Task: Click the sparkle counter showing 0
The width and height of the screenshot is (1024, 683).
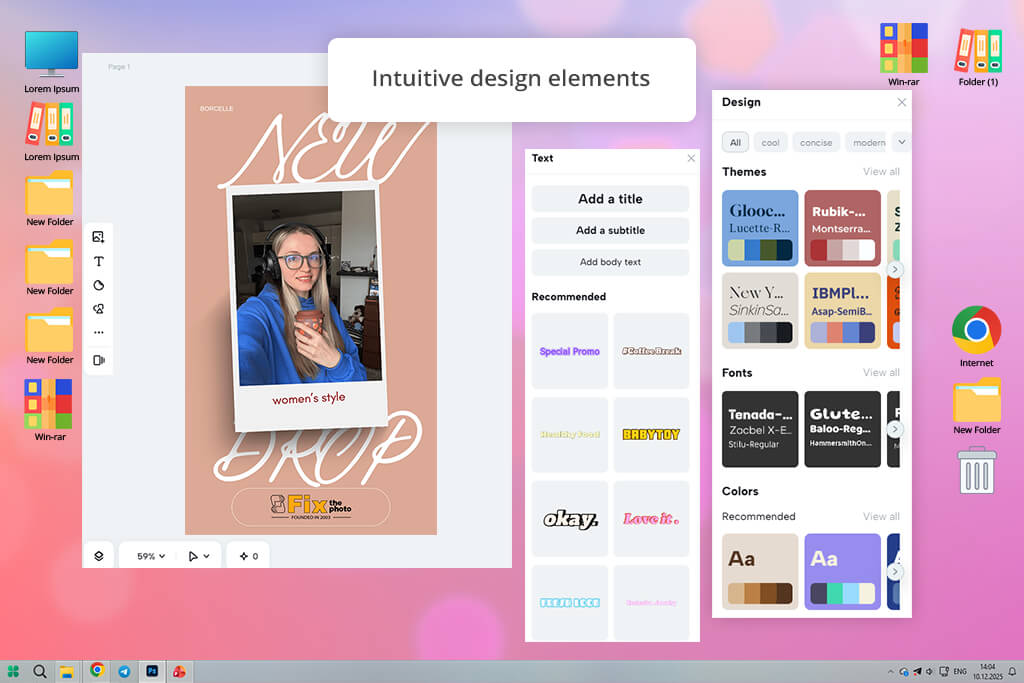Action: (x=249, y=556)
